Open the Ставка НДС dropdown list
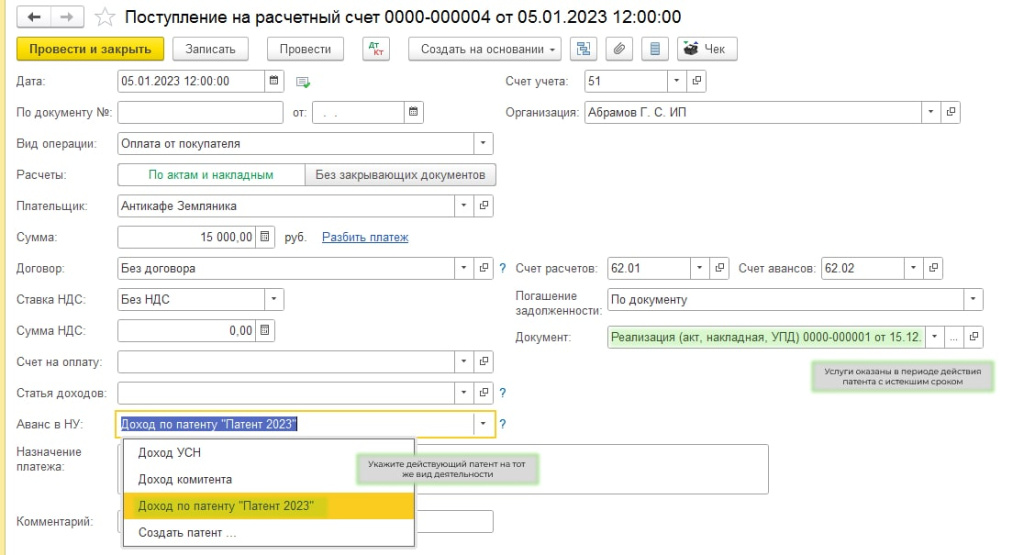This screenshot has height=555, width=1024. 274,299
